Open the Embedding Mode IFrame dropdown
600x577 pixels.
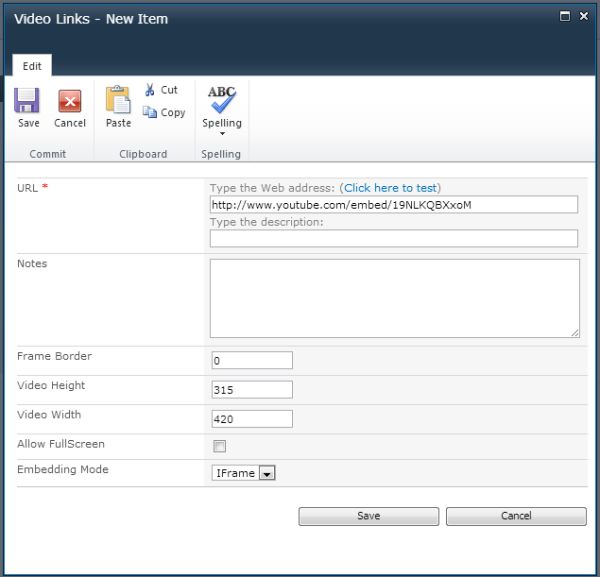pos(243,473)
